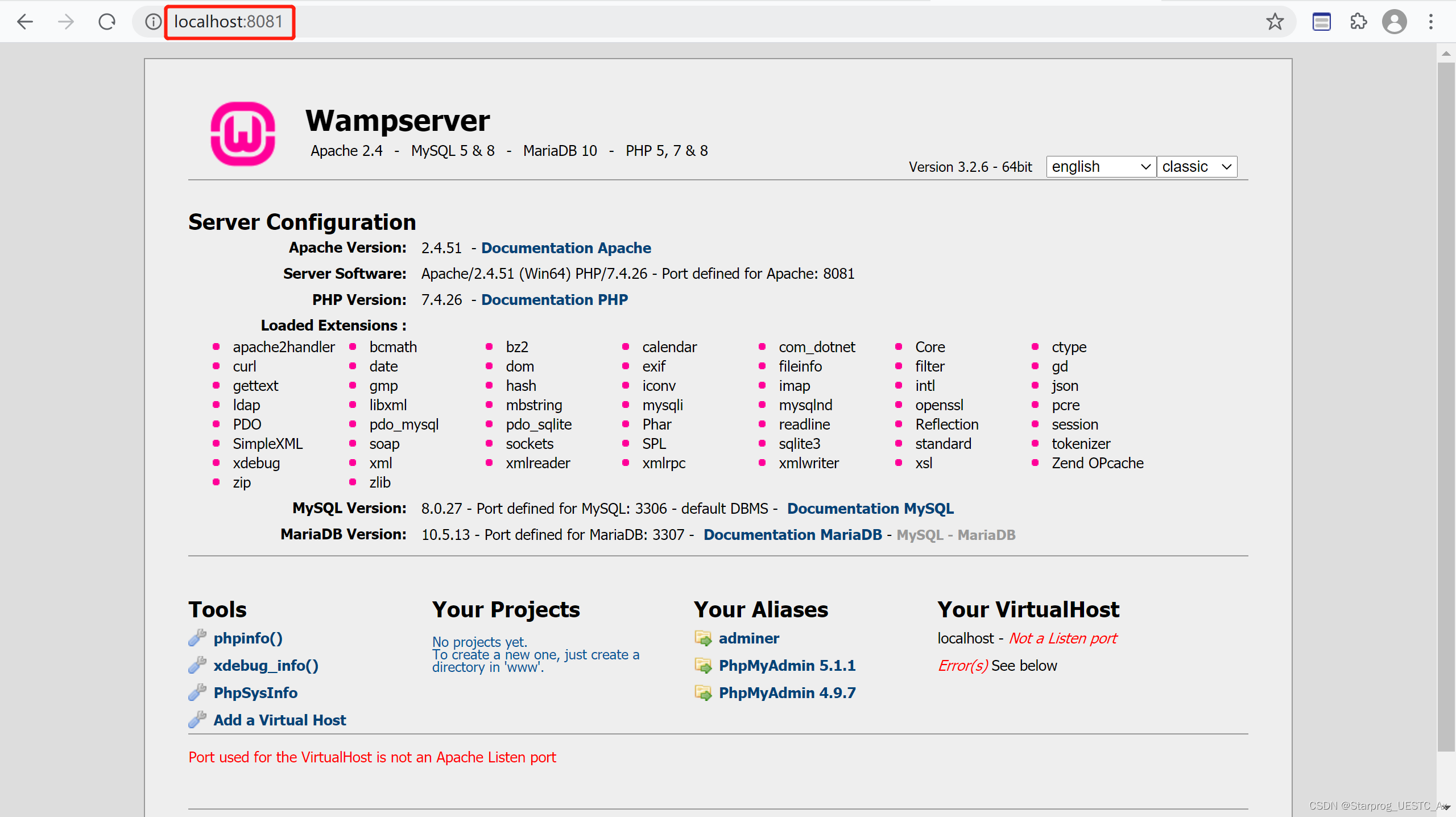Open Chrome three-dot menu
The height and width of the screenshot is (817, 1456).
1431,22
